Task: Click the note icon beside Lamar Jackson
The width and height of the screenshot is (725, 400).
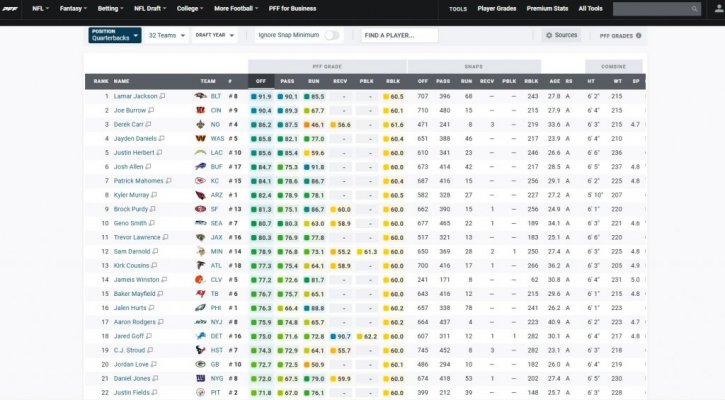Action: pyautogui.click(x=162, y=96)
